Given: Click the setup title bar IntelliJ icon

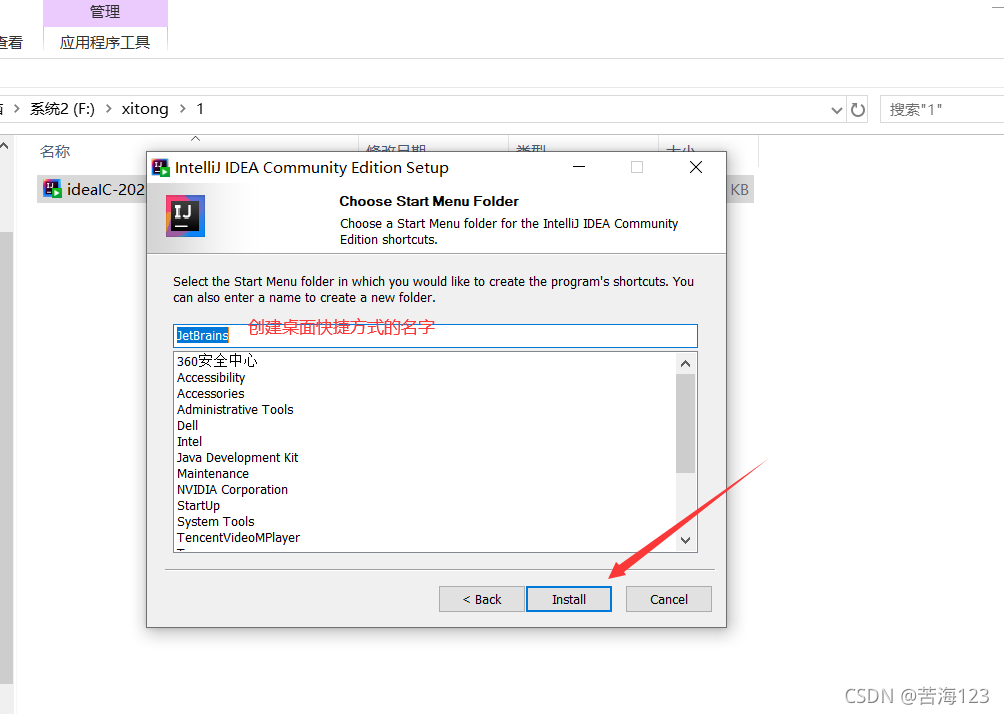Looking at the screenshot, I should click(160, 168).
